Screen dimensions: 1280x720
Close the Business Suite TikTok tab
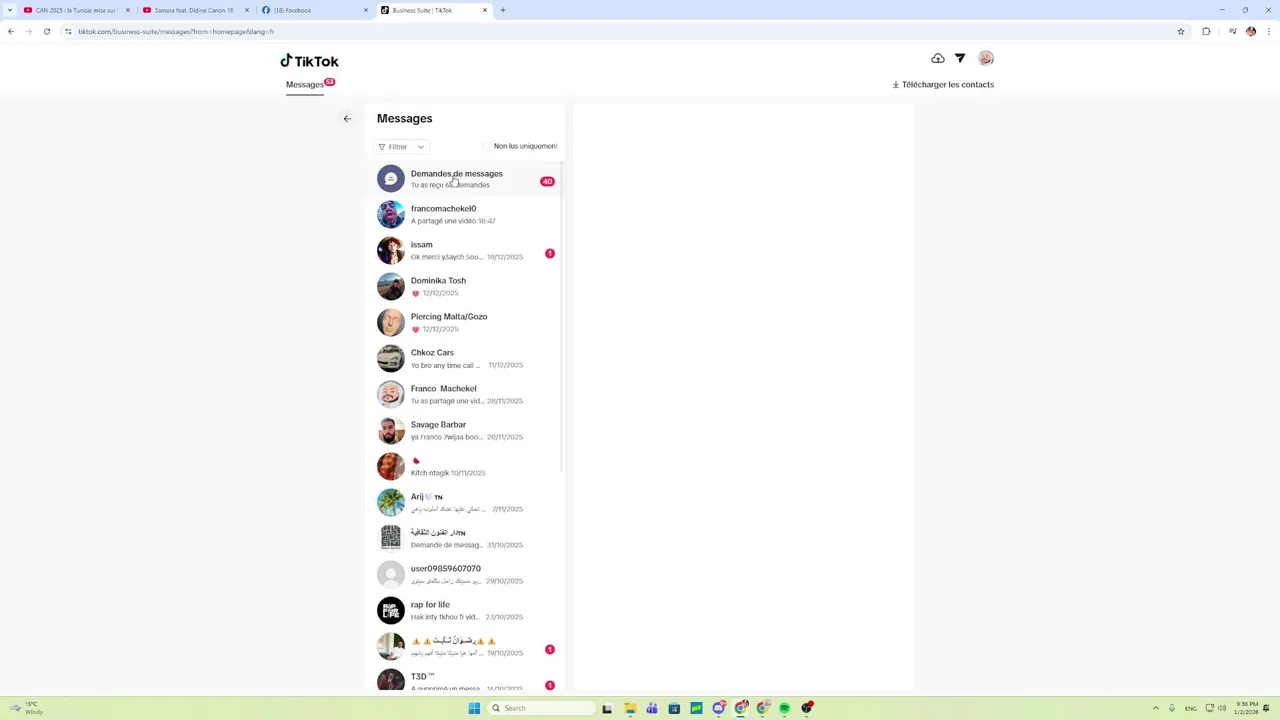pos(485,10)
